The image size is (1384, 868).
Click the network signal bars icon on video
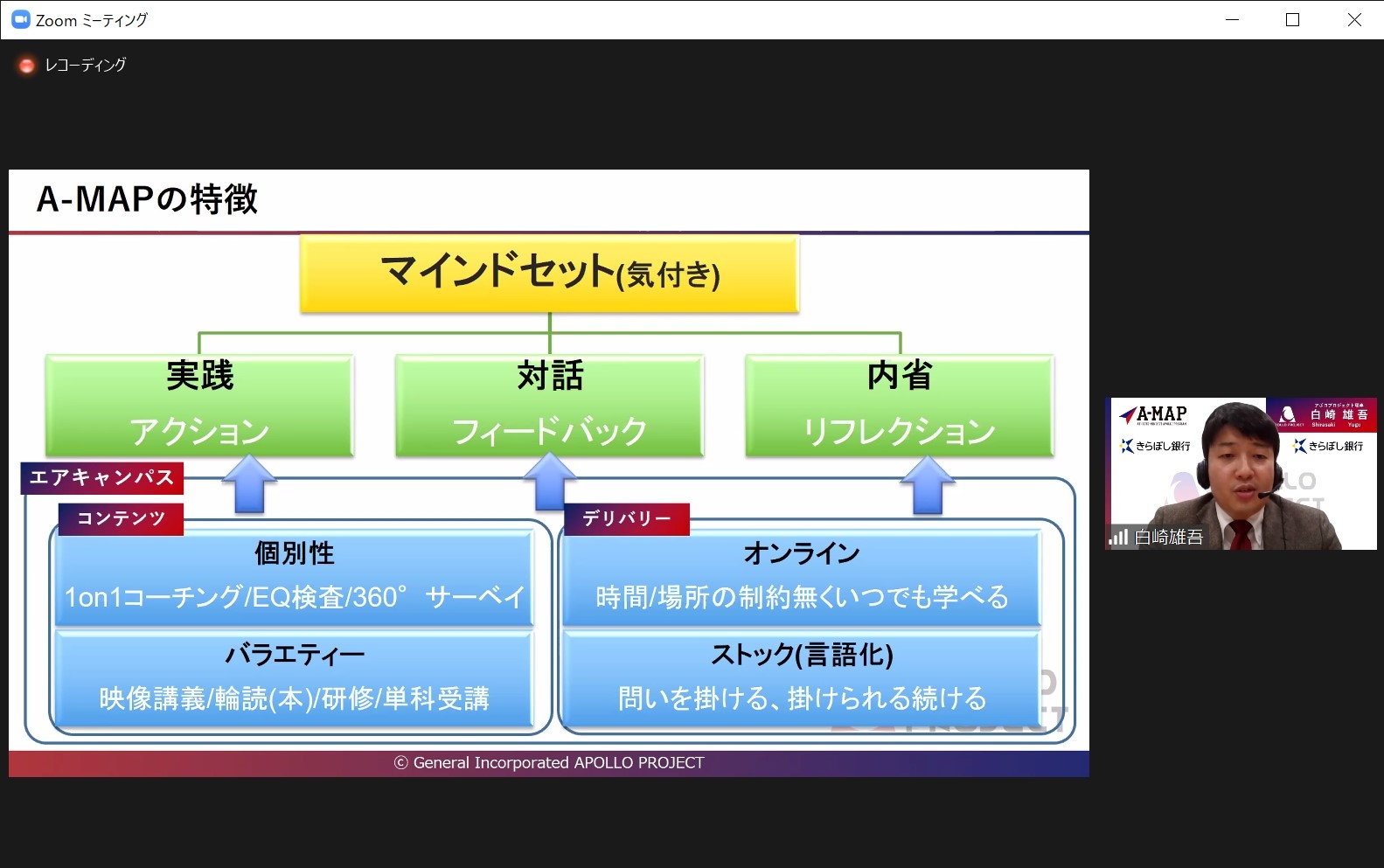click(x=1118, y=537)
